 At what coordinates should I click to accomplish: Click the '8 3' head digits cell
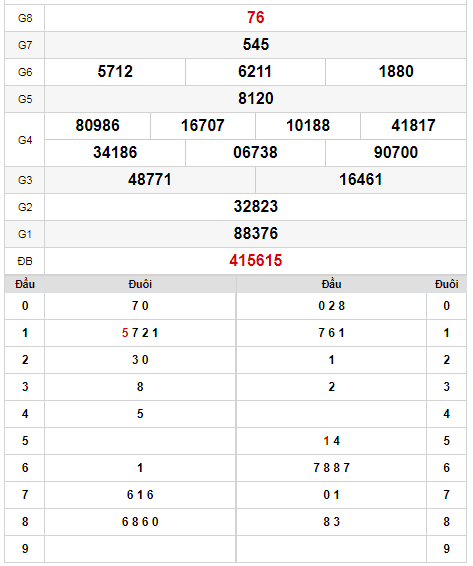(x=331, y=522)
